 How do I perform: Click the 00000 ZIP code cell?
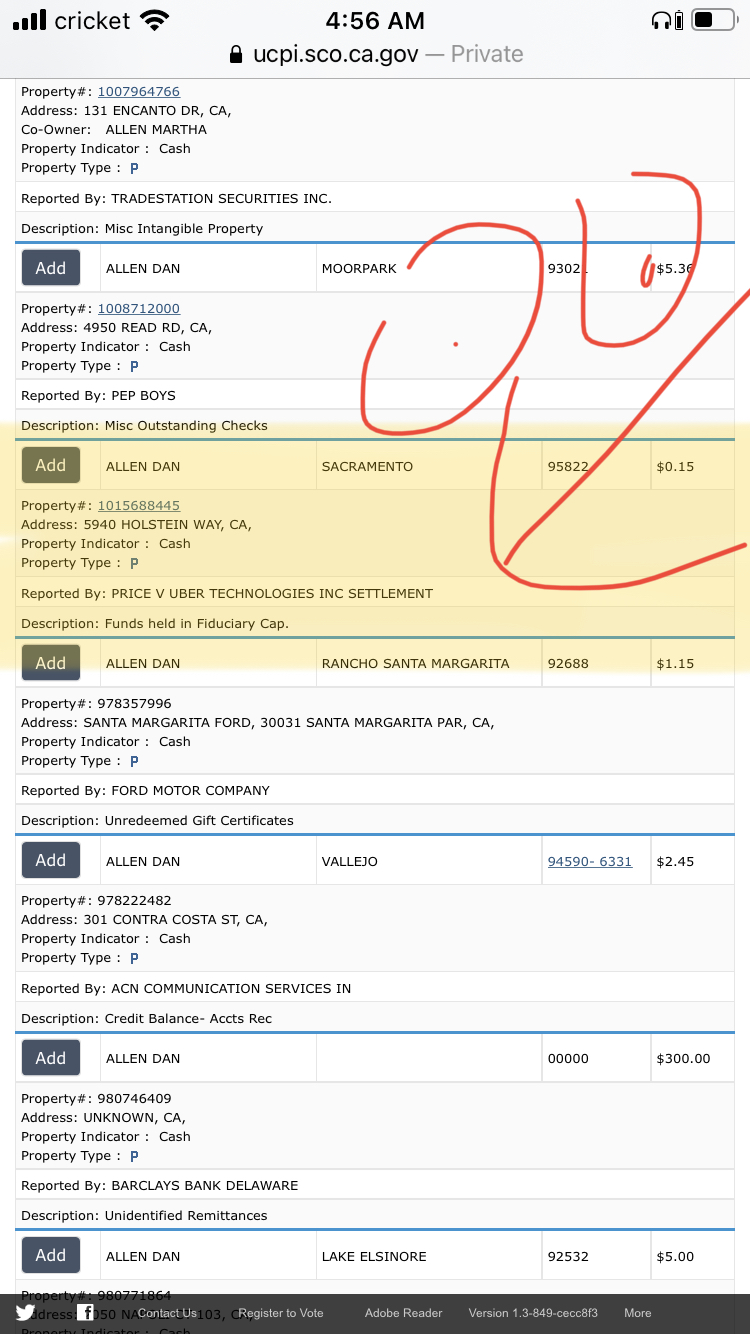596,1058
